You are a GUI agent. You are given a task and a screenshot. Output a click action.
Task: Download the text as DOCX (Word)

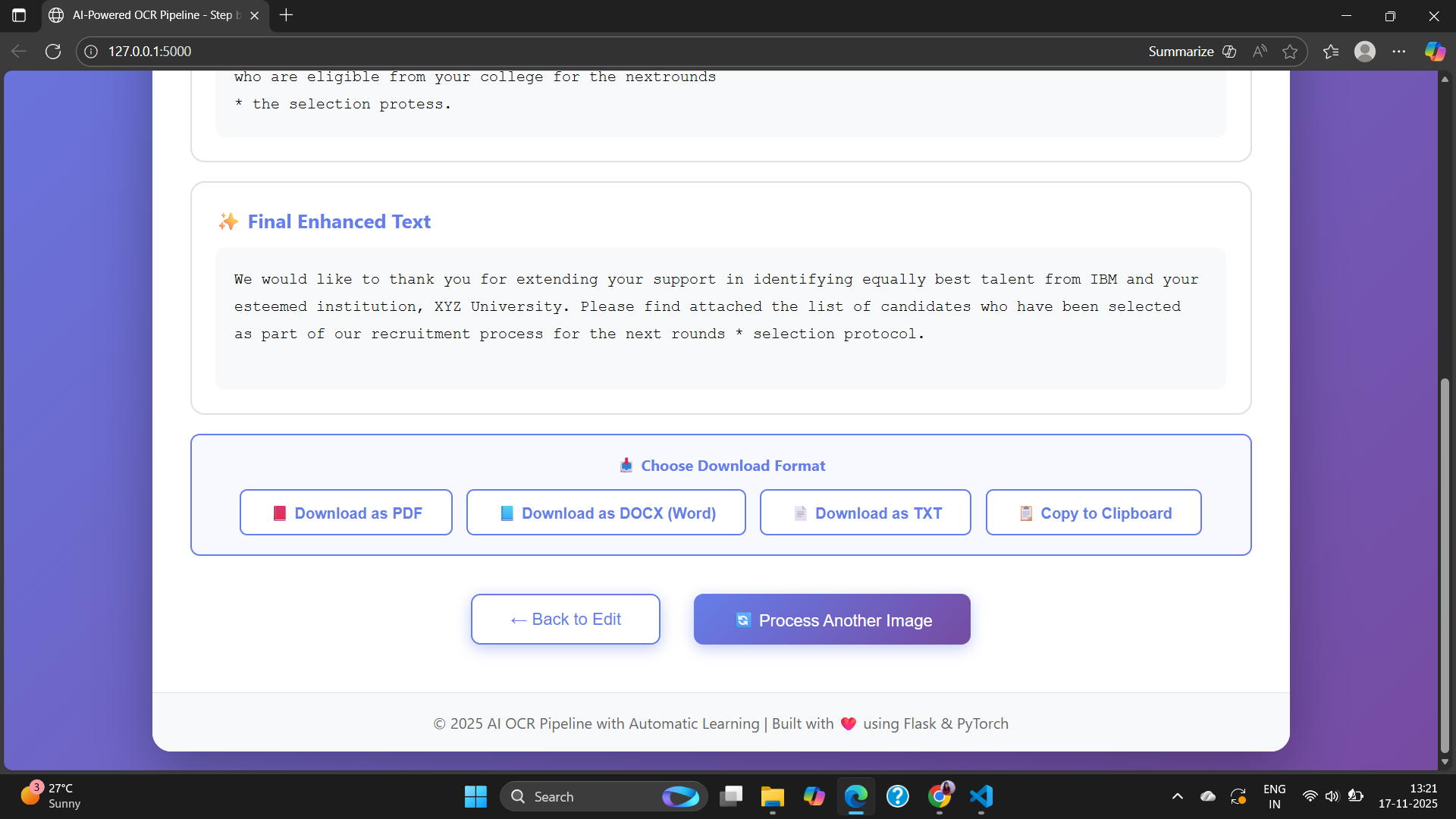pos(606,513)
